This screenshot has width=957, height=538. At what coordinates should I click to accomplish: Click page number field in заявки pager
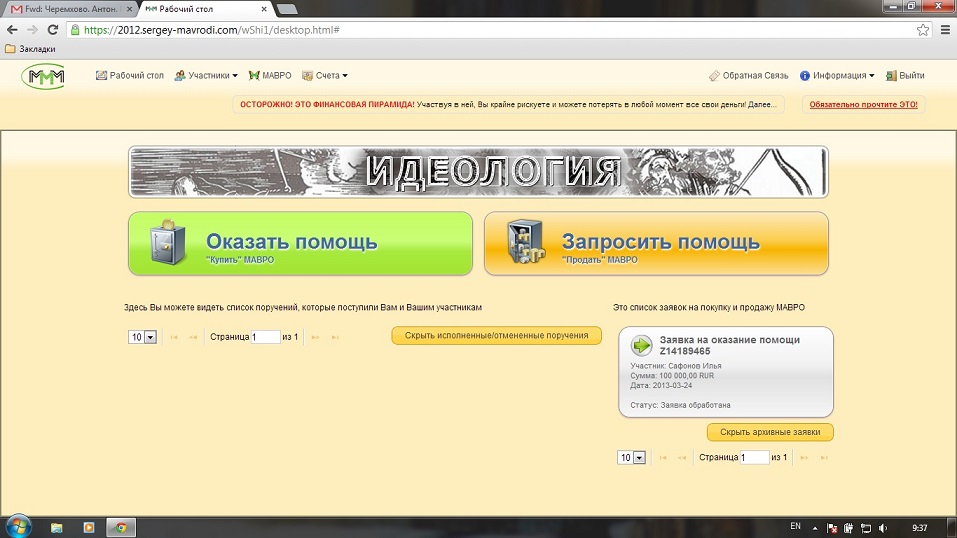tap(754, 457)
